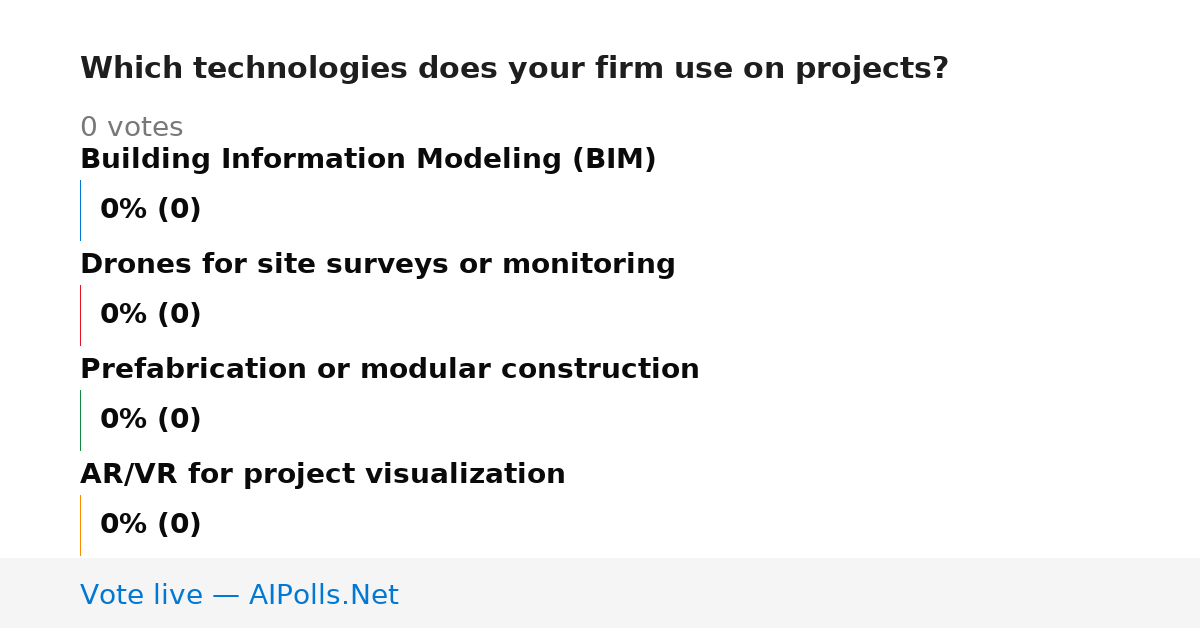Screen dimensions: 1200x628
Task: Open the Vote live AIPolls.Net link
Action: [x=239, y=595]
